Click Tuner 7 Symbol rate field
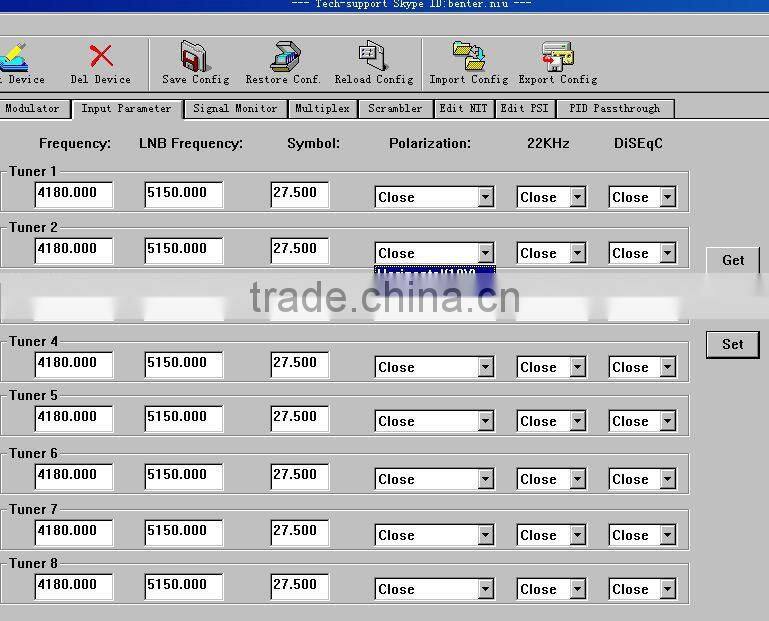Viewport: 769px width, 621px height. click(299, 532)
